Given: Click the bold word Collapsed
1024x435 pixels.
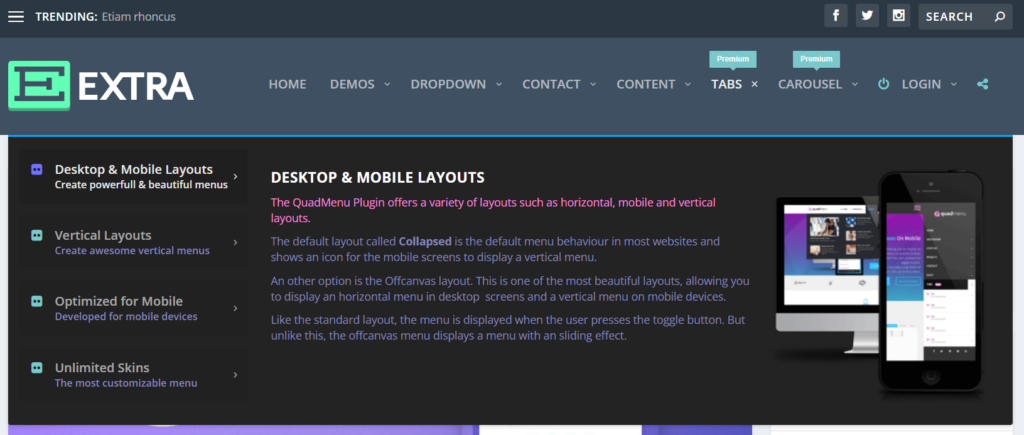Looking at the screenshot, I should [x=425, y=241].
